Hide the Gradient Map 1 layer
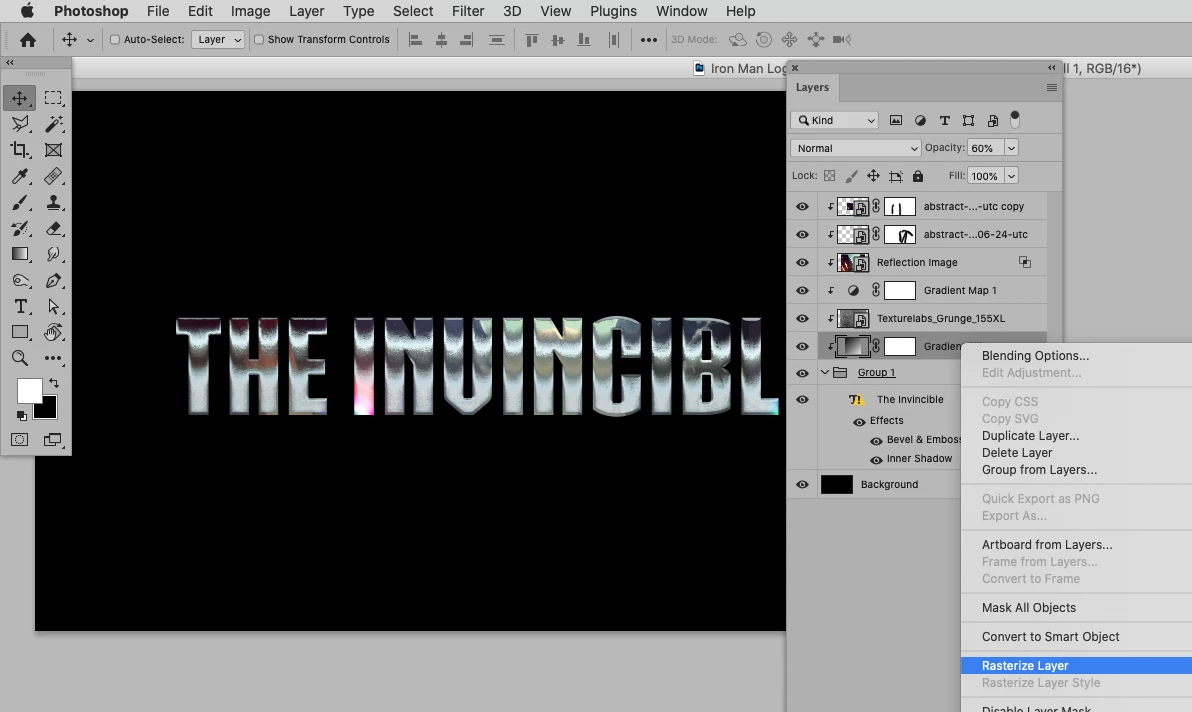1192x712 pixels. point(802,291)
